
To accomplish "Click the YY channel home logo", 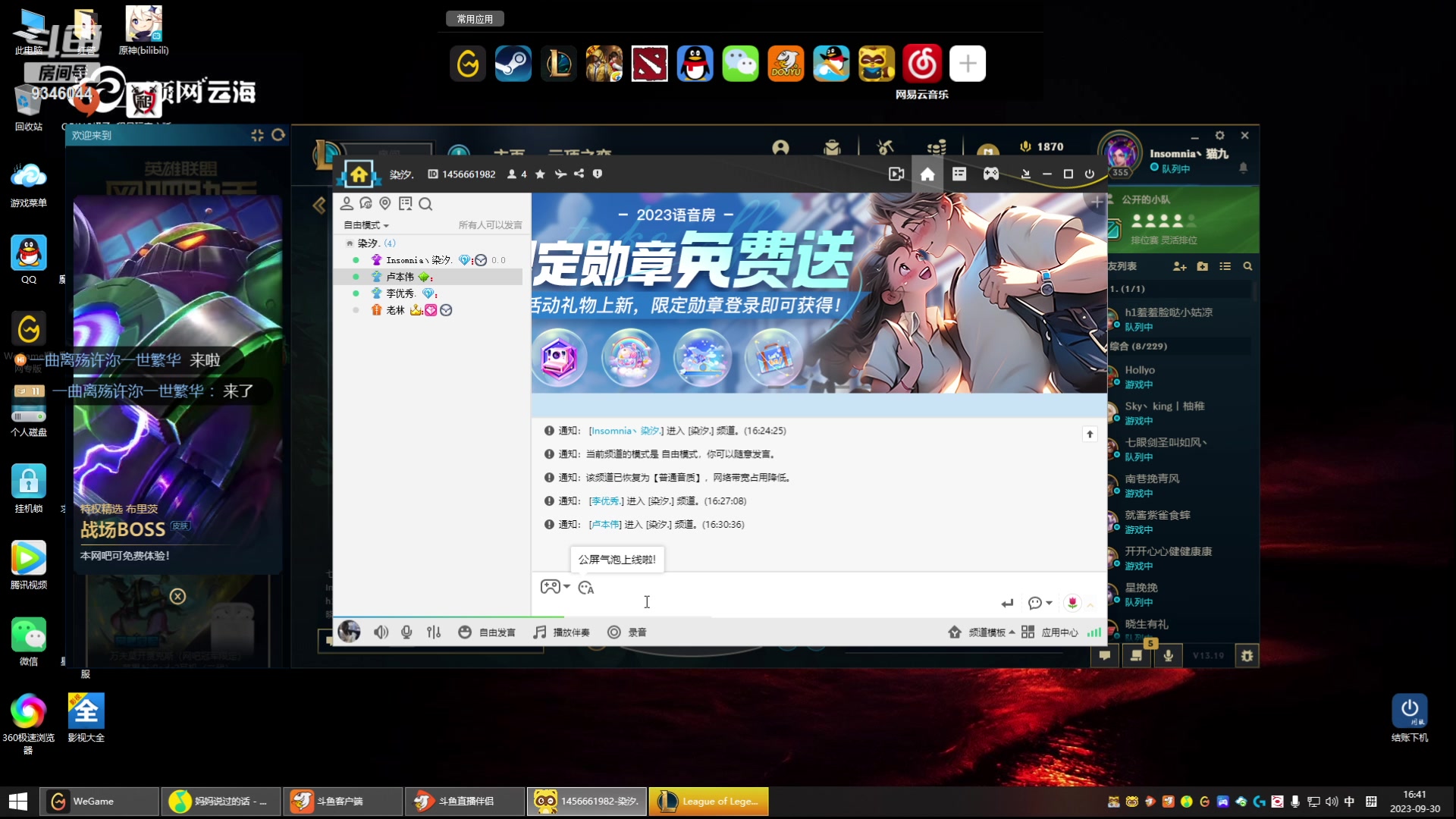I will pyautogui.click(x=359, y=174).
